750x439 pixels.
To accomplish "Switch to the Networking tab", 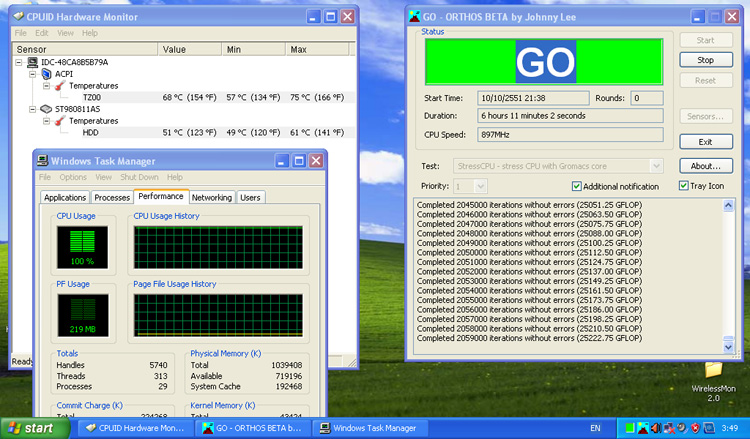I will click(x=211, y=198).
